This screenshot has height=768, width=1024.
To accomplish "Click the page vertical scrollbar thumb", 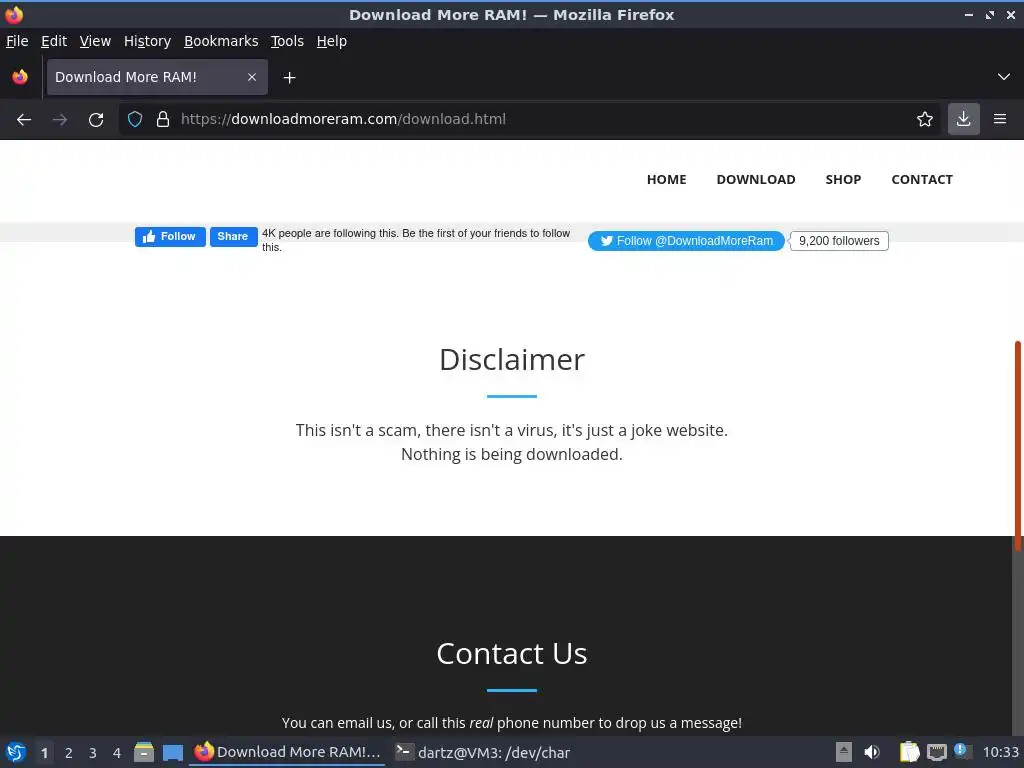I will [x=1017, y=445].
